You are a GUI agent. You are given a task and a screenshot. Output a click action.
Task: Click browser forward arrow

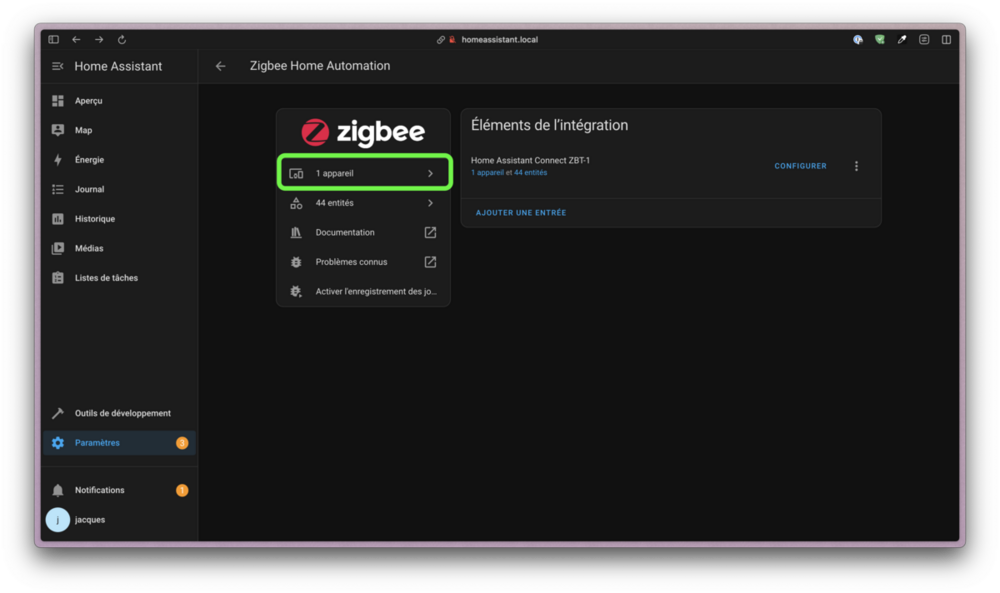point(99,40)
